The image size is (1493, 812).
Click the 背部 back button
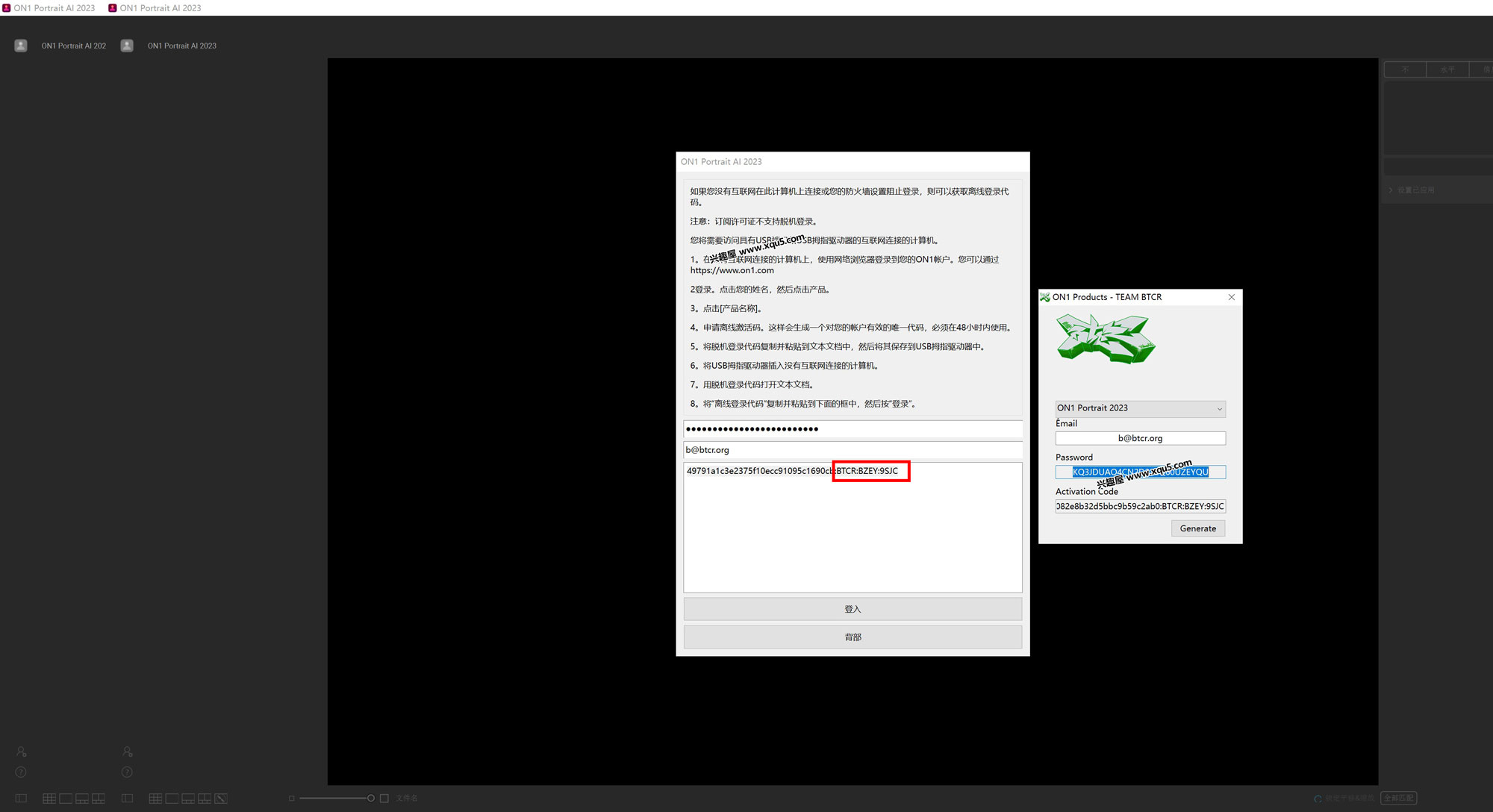click(x=853, y=637)
